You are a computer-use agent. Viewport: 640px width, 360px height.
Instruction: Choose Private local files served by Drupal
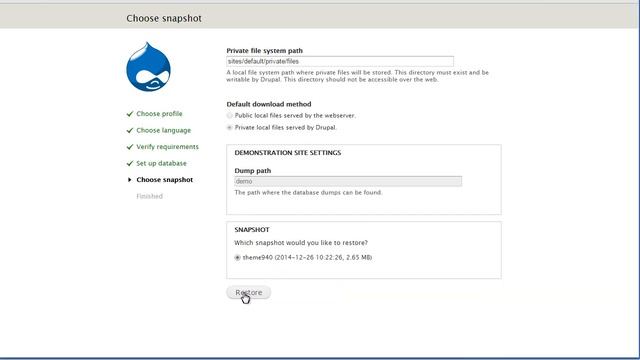pos(229,128)
